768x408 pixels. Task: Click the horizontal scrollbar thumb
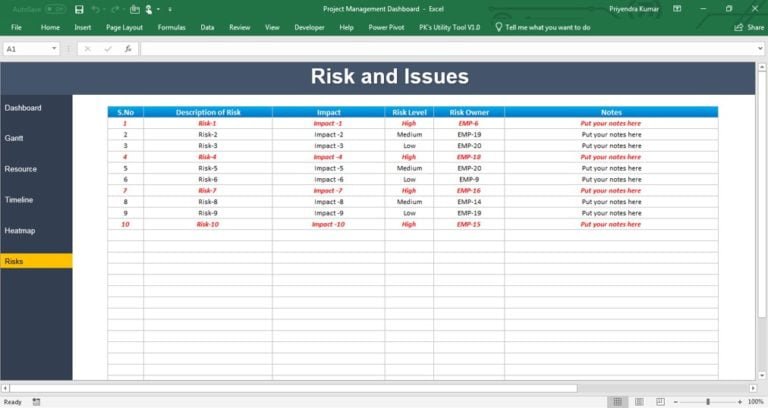(x=294, y=388)
